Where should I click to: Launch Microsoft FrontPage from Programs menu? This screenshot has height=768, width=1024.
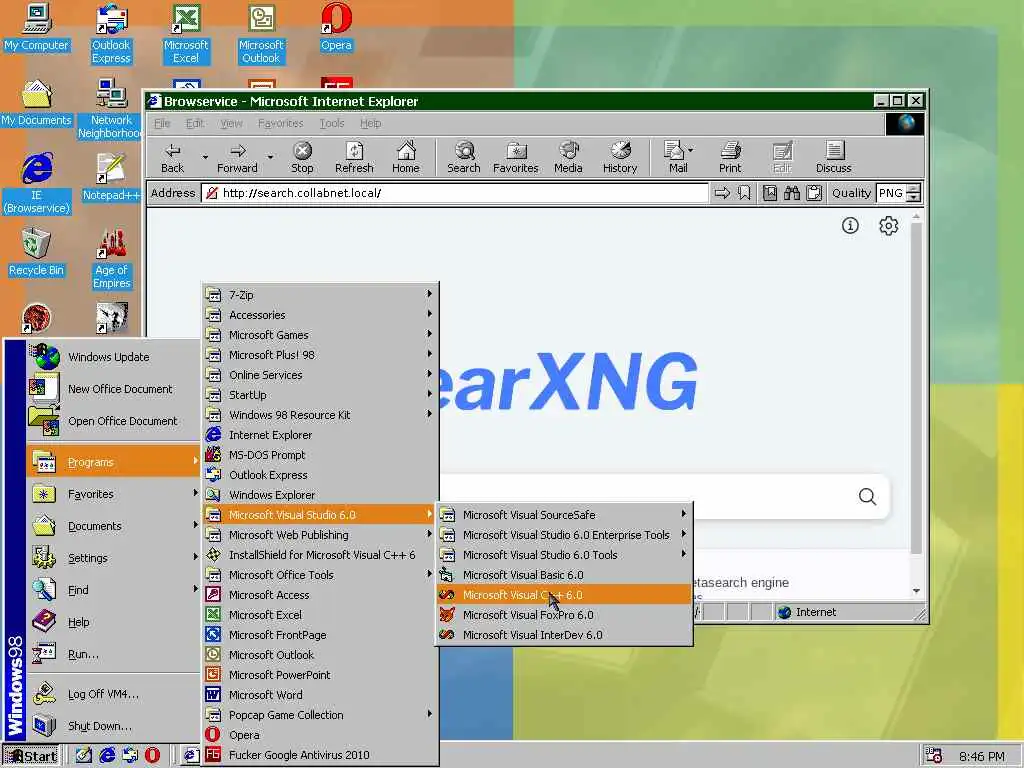click(320, 635)
